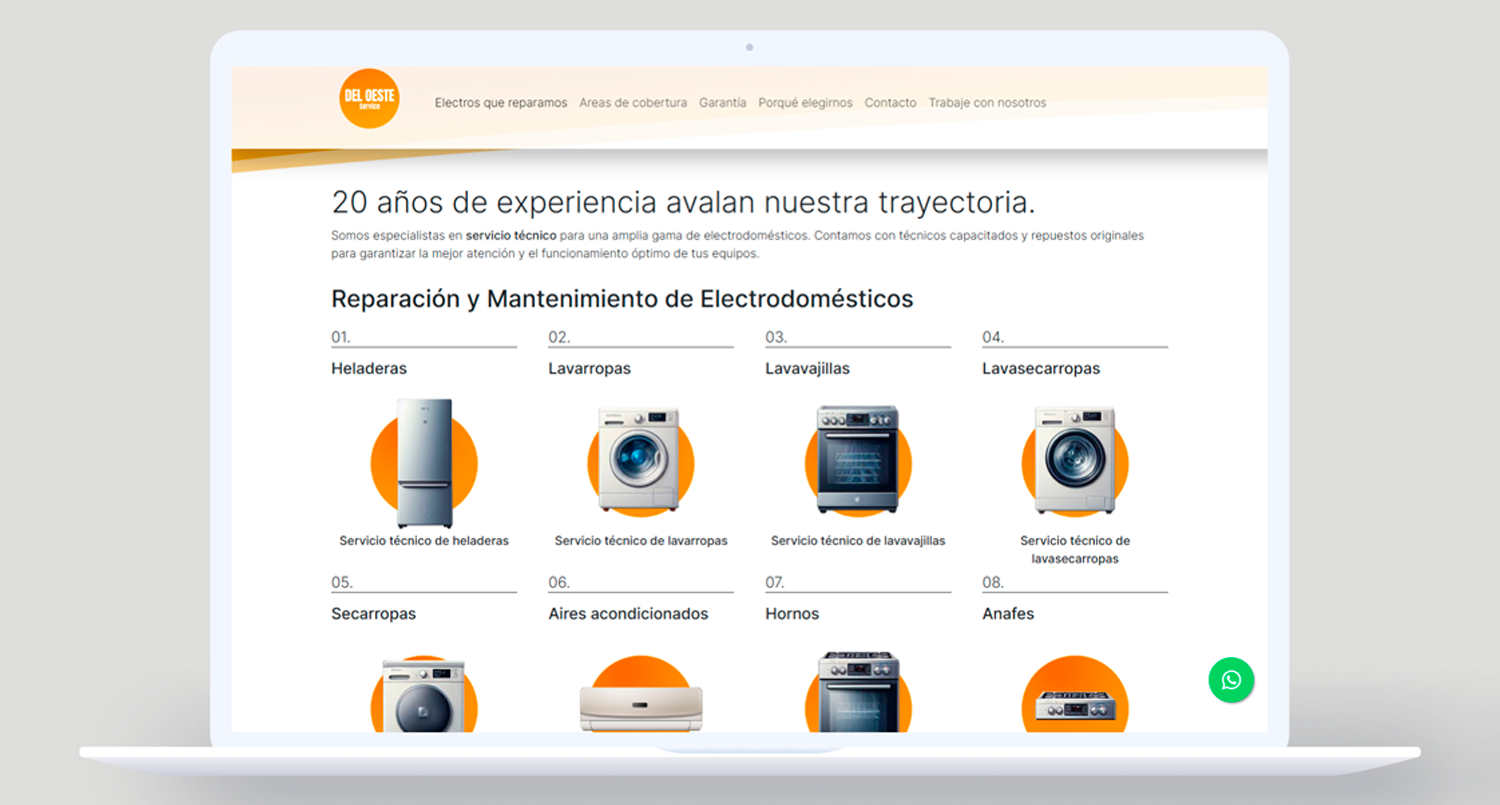Viewport: 1500px width, 805px height.
Task: Click the Heladeras refrigerator image
Action: [x=424, y=463]
